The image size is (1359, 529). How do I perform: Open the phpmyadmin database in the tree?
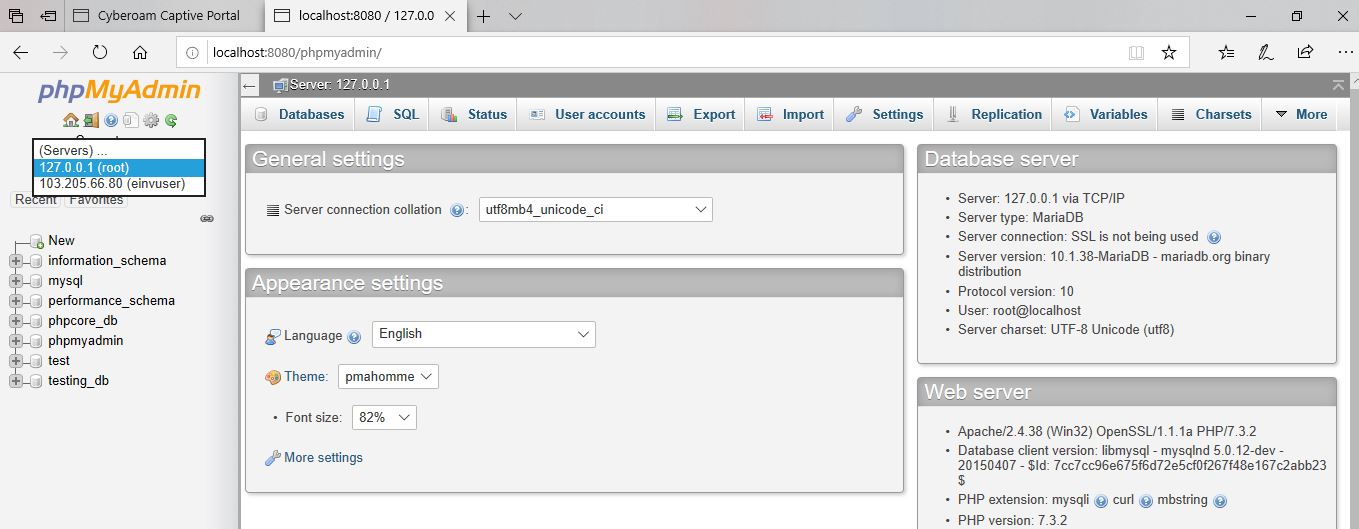tap(86, 341)
